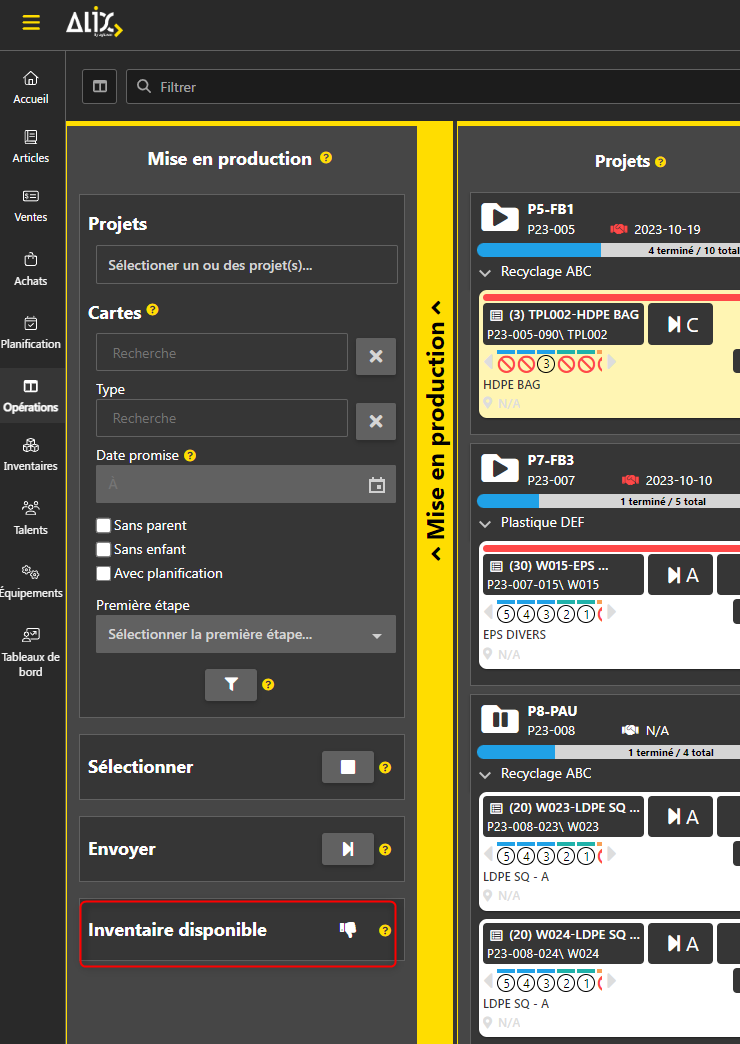The width and height of the screenshot is (740, 1044).
Task: Open the Première étape dropdown
Action: click(246, 634)
